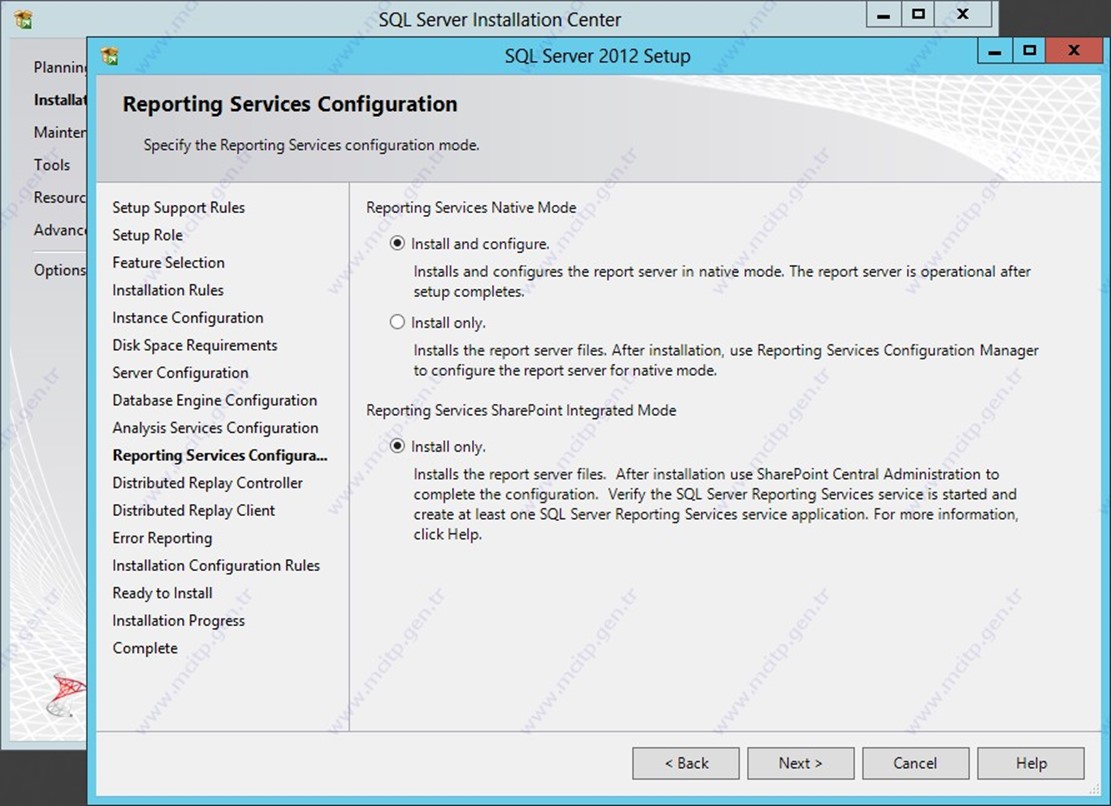This screenshot has width=1111, height=806.
Task: Open Resources in Installation Center window
Action: coord(60,198)
